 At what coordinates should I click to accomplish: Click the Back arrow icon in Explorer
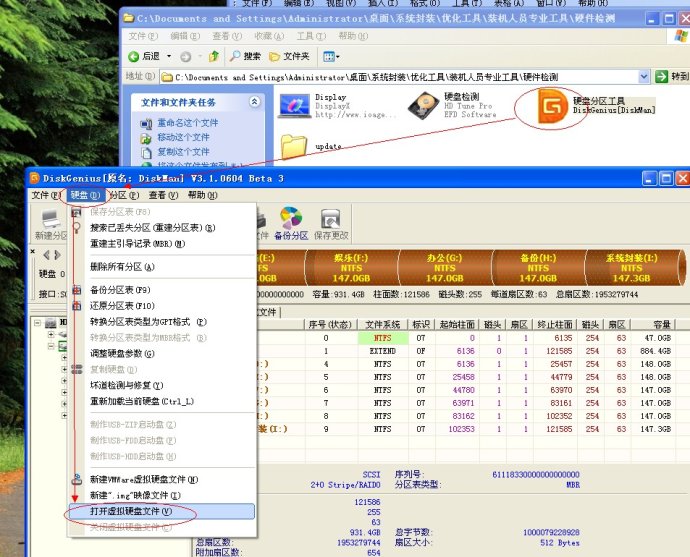[x=133, y=56]
